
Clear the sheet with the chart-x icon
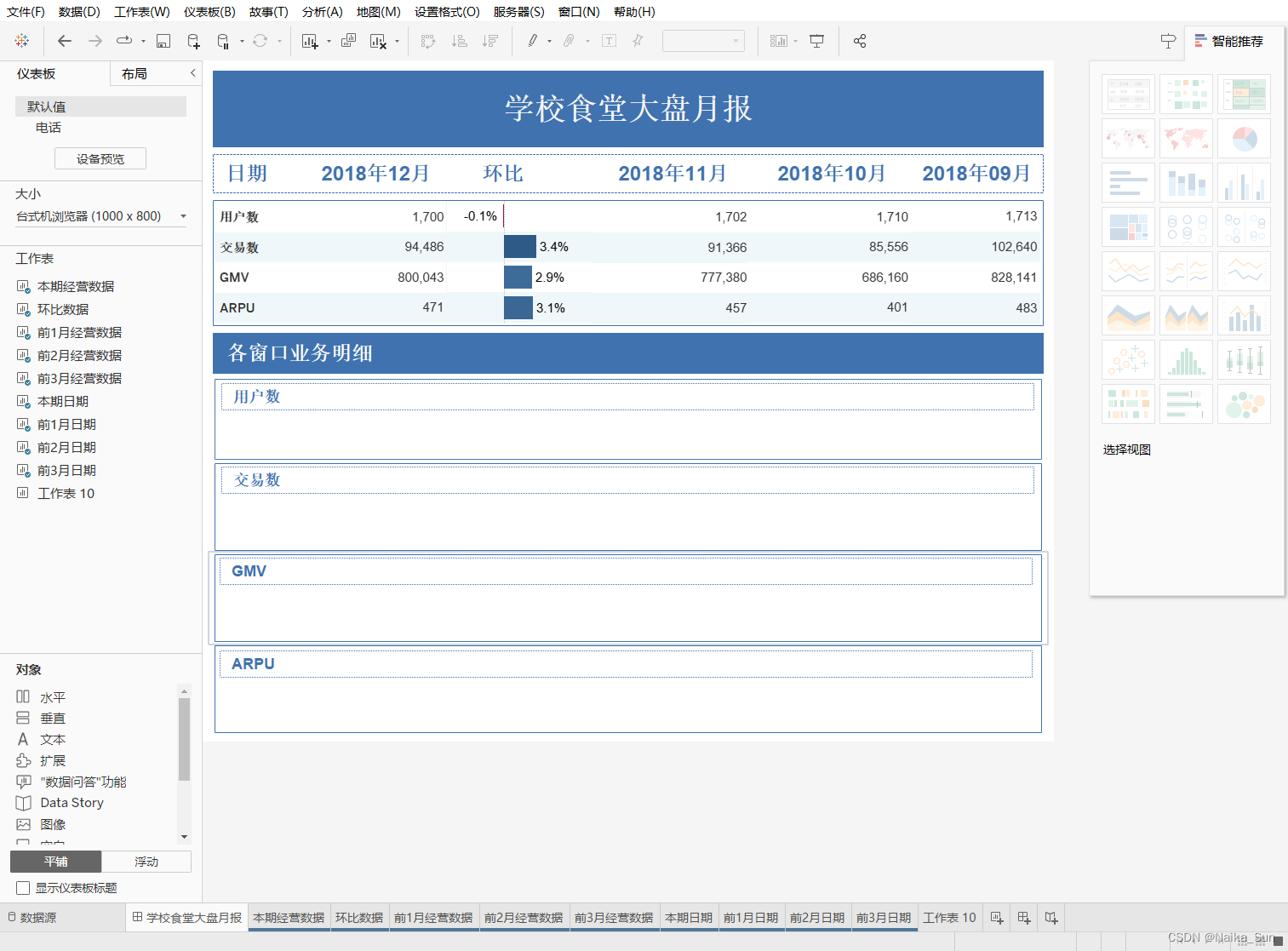379,41
